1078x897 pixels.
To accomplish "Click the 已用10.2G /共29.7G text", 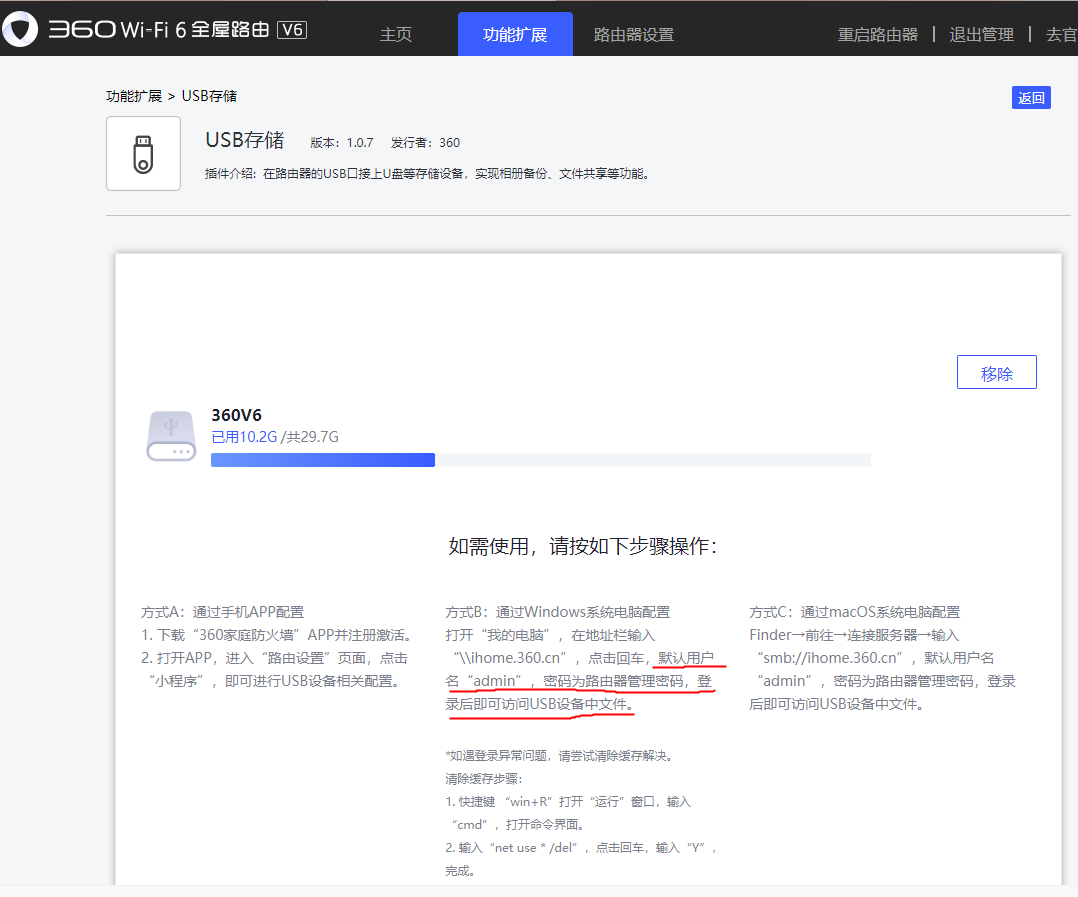I will [x=275, y=437].
